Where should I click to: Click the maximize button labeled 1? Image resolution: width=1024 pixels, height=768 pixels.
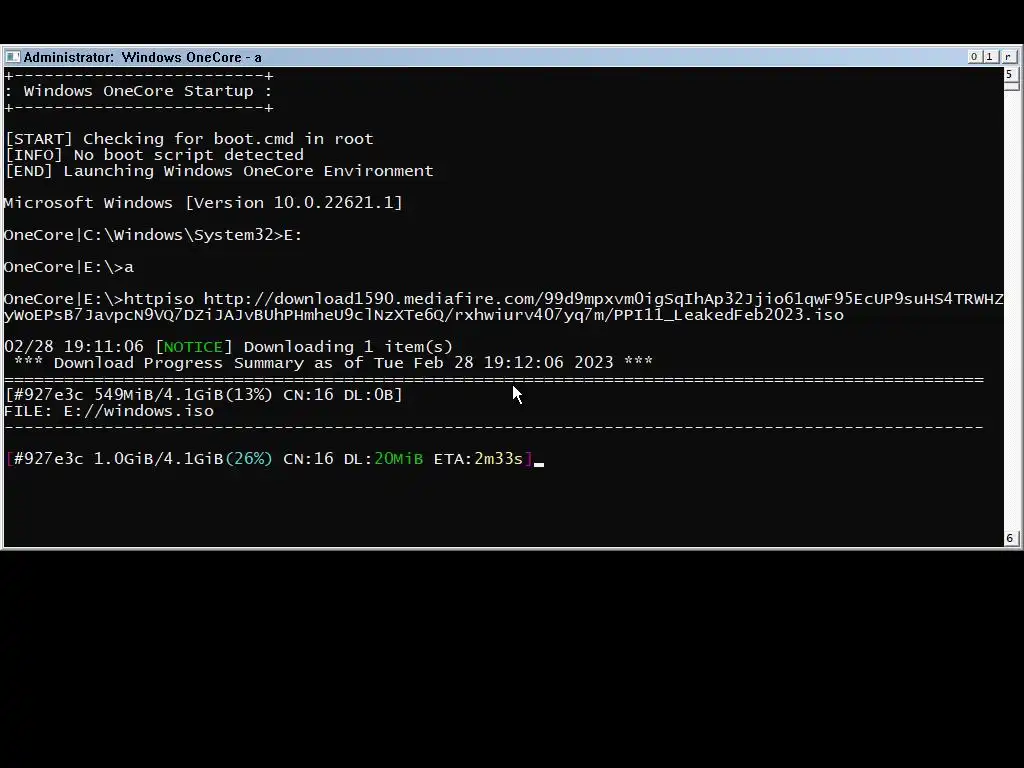[989, 57]
